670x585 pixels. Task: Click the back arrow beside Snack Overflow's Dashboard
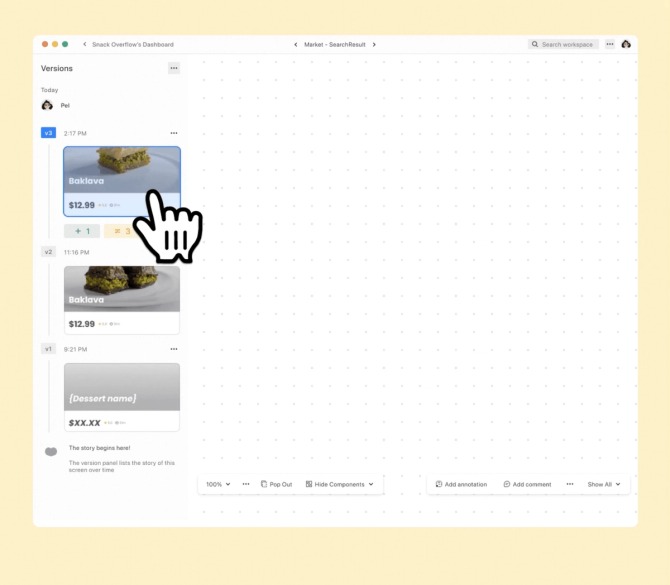(x=85, y=44)
